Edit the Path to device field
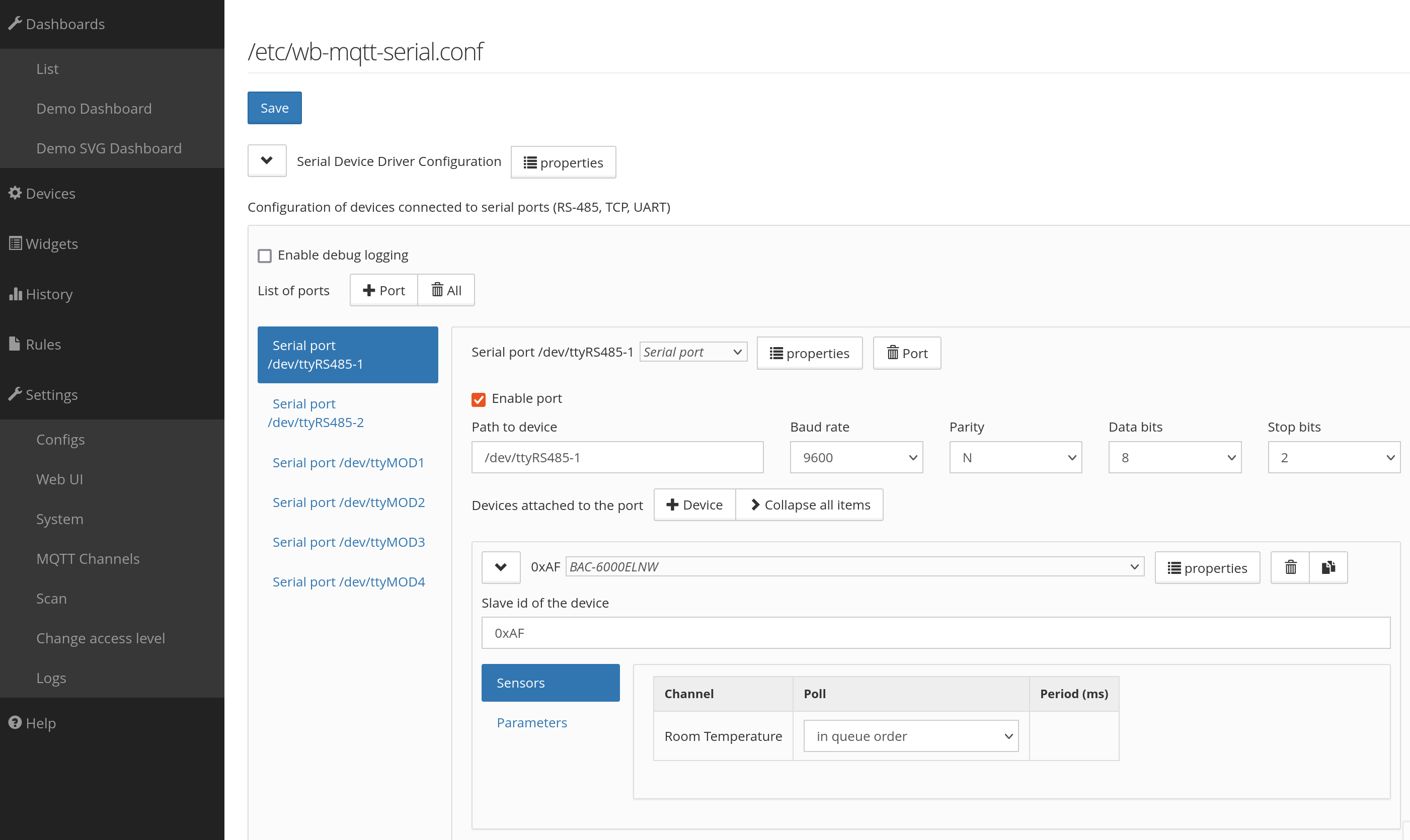The height and width of the screenshot is (840, 1410). [x=617, y=457]
